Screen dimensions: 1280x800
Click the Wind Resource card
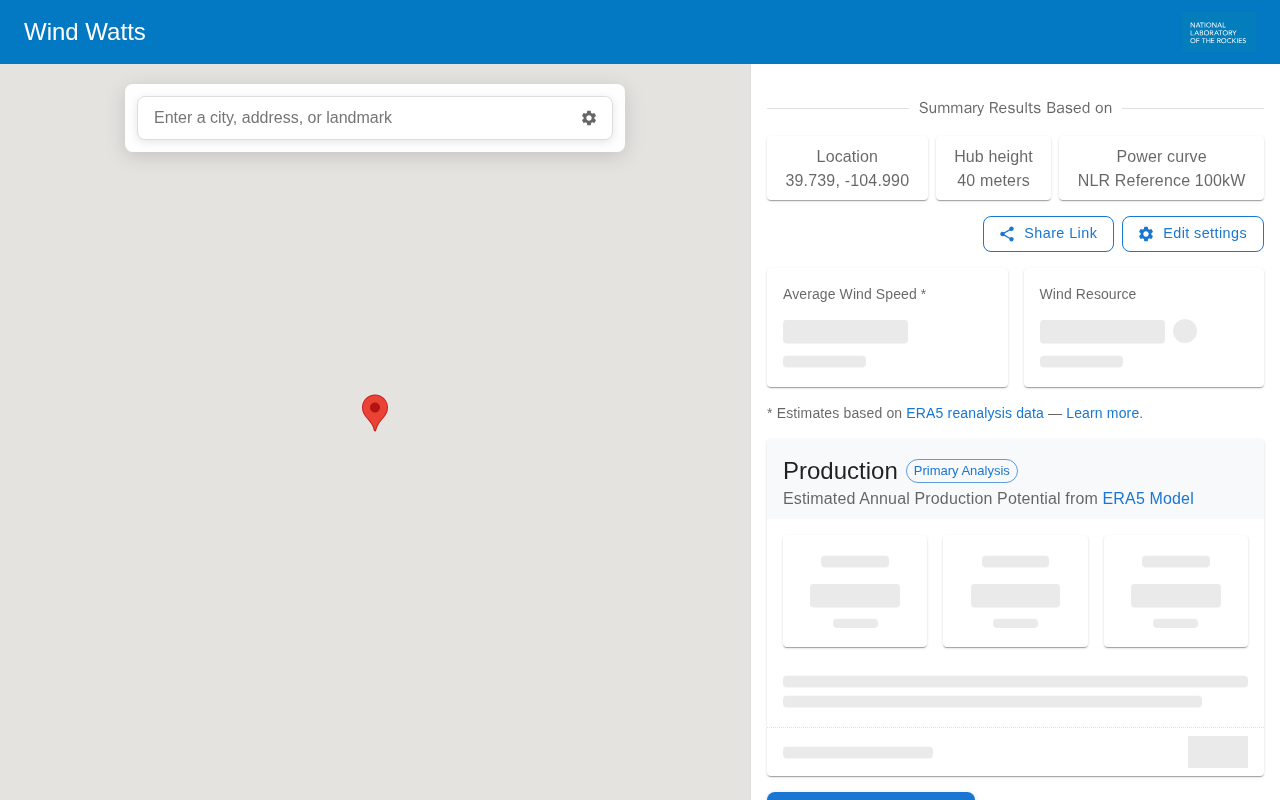(x=1144, y=327)
